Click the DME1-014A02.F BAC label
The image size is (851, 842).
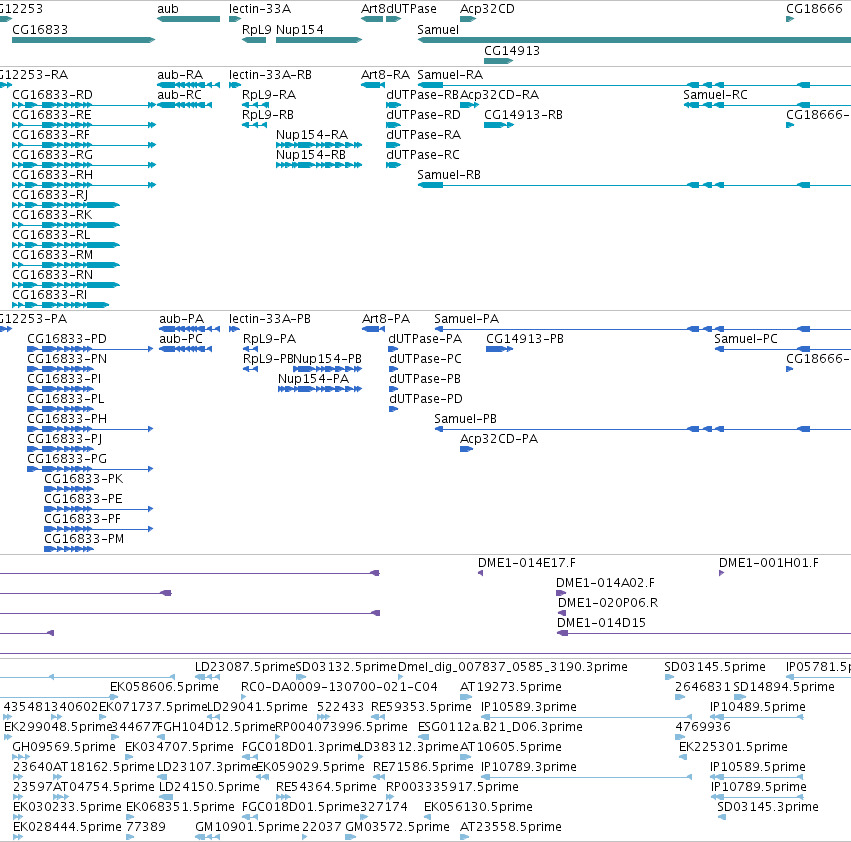pyautogui.click(x=605, y=583)
